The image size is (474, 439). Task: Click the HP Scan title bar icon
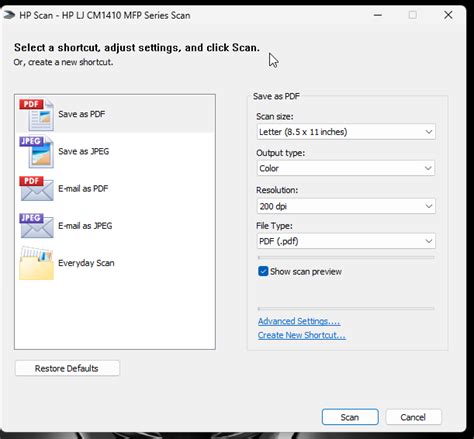(9, 15)
